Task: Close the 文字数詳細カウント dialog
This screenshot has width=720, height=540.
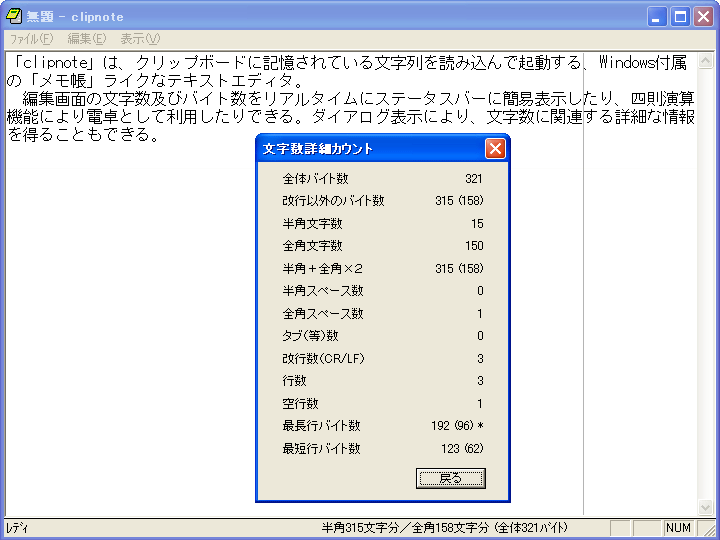Action: pos(495,148)
